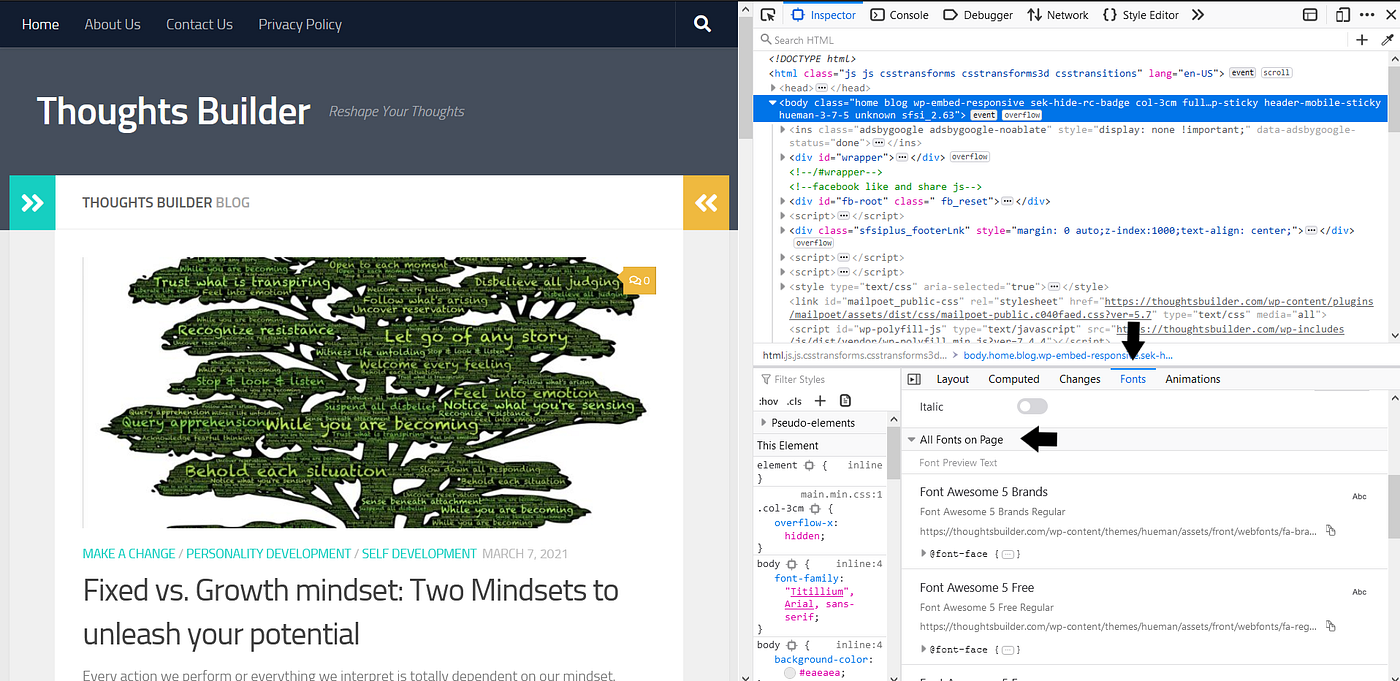Select the Layout sidebar tab
The image size is (1400, 681).
(x=953, y=379)
